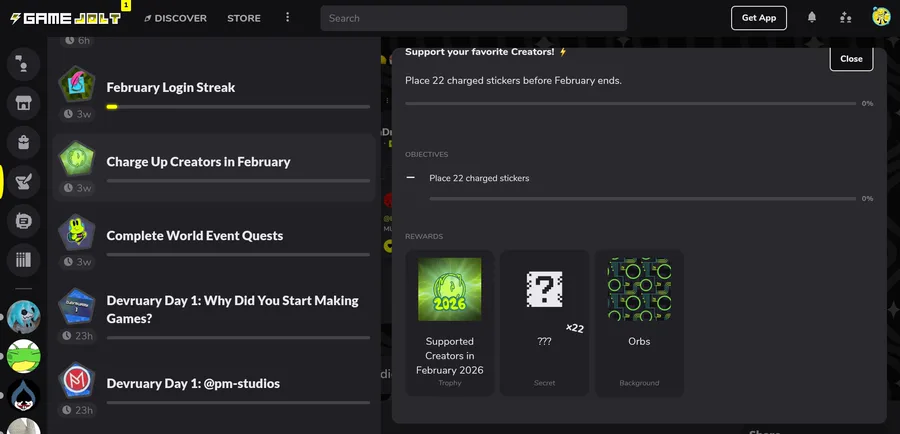
Task: Open the shop storefront sidebar icon
Action: [23, 102]
